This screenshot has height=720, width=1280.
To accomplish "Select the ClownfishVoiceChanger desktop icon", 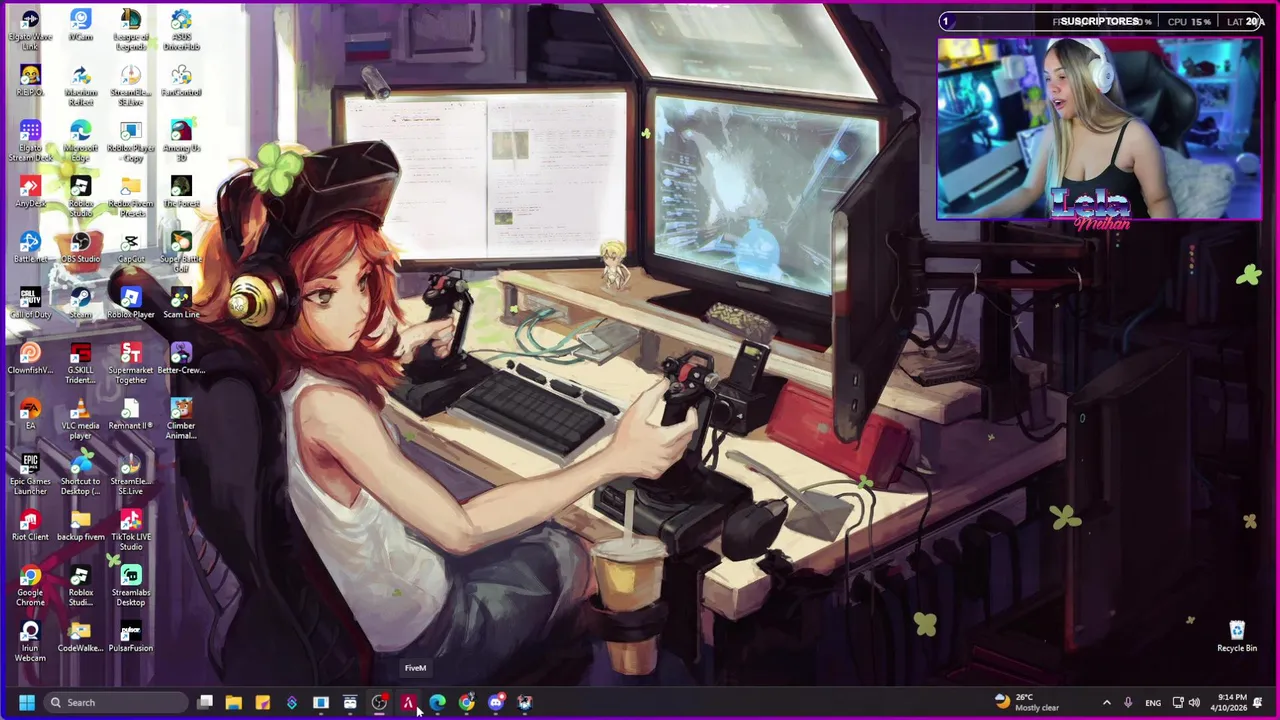I will (x=30, y=359).
